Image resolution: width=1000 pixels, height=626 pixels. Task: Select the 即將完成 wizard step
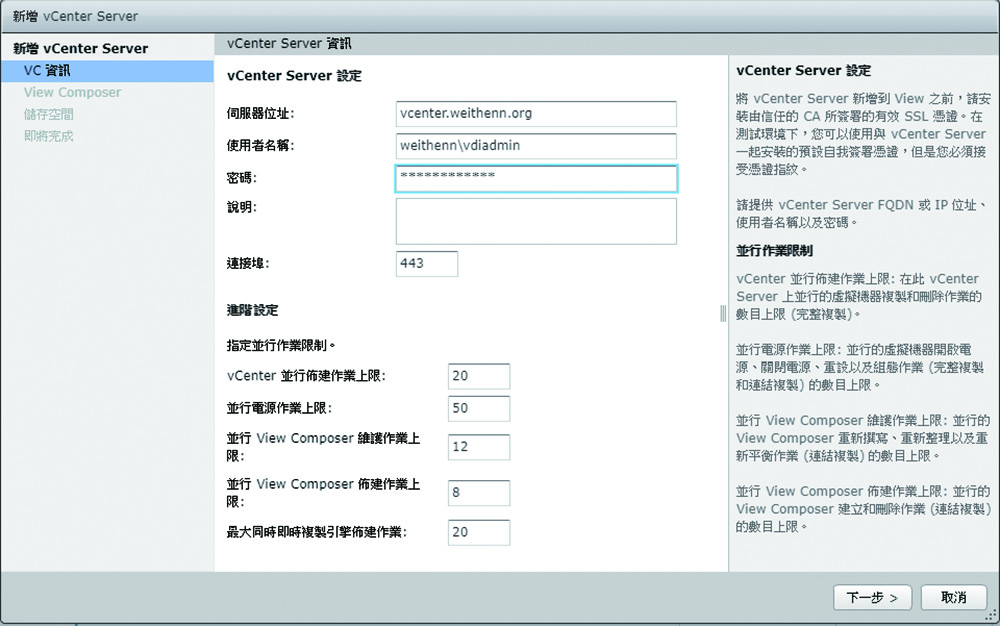coord(48,136)
